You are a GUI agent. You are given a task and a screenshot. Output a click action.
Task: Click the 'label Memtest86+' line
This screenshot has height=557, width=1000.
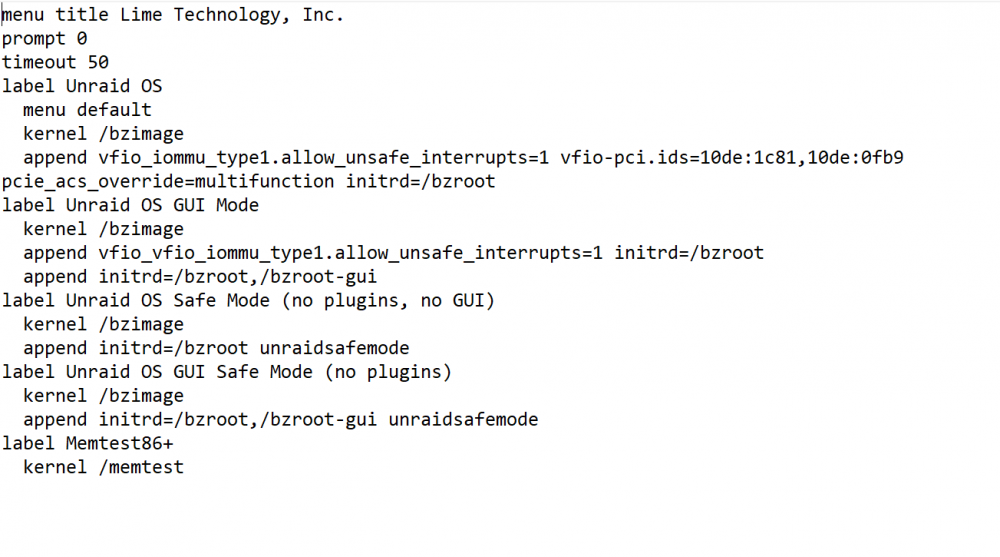(x=87, y=443)
